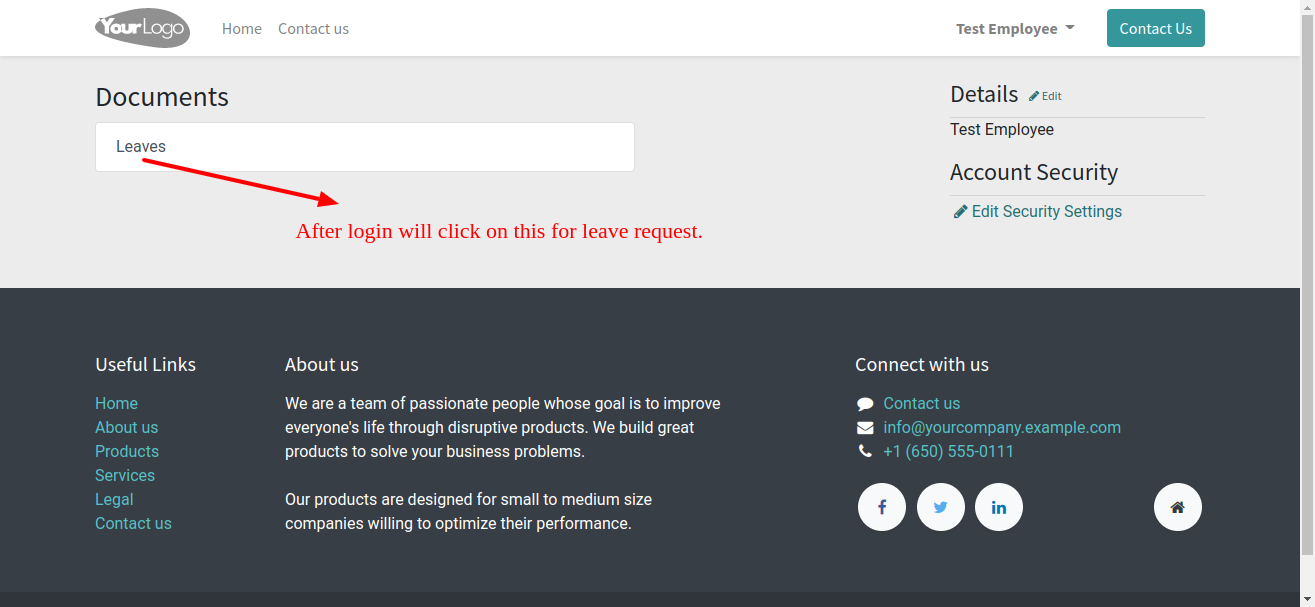The image size is (1315, 607).
Task: Click the phone icon beside the number
Action: 865,452
